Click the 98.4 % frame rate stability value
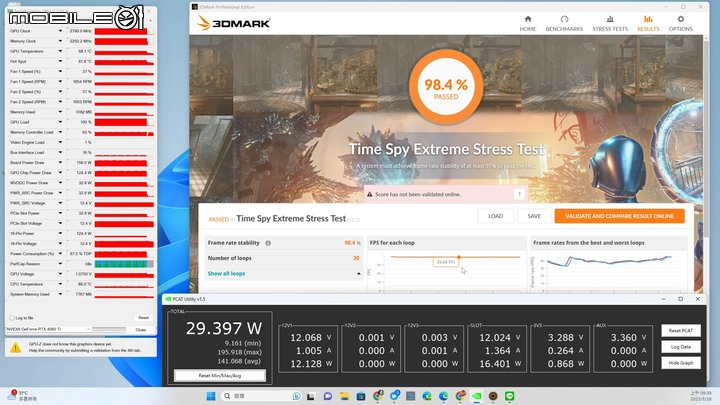Viewport: 720px width, 405px height. [352, 243]
